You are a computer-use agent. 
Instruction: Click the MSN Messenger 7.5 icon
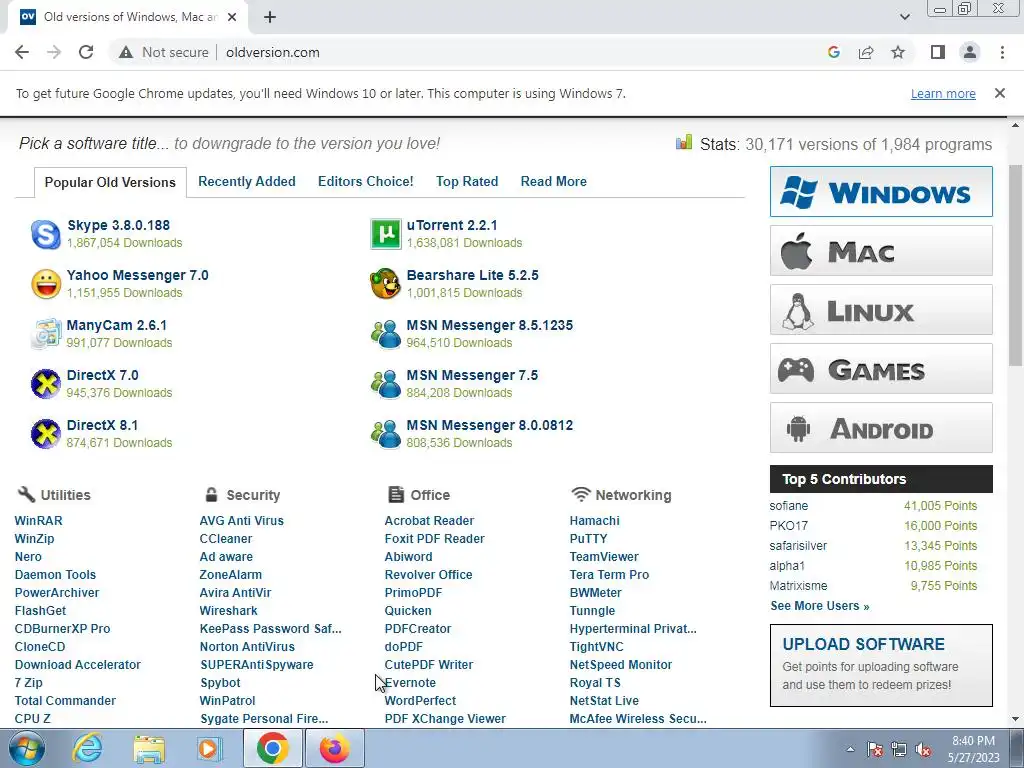[x=385, y=384]
